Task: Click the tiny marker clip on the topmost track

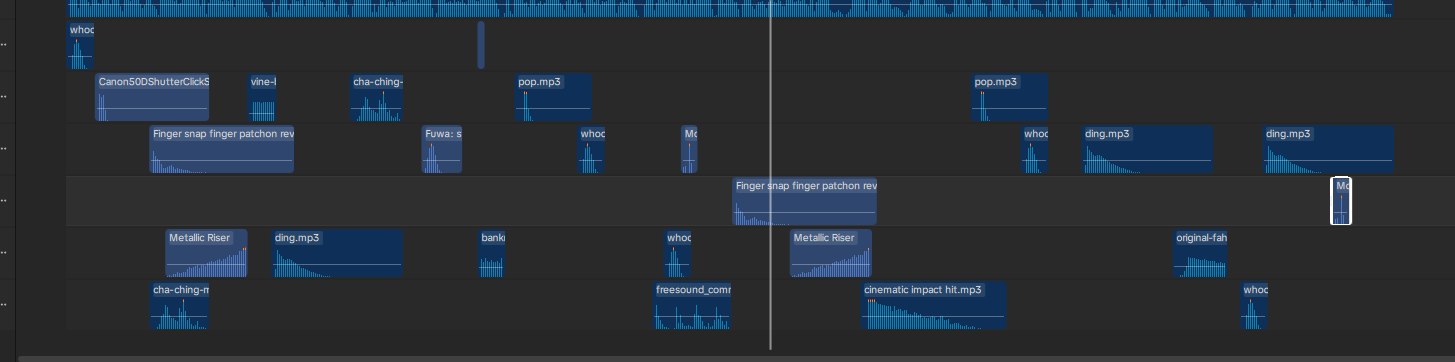Action: (x=481, y=45)
